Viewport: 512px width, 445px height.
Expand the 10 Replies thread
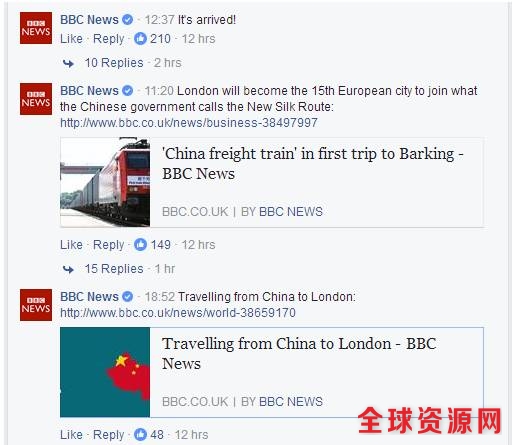pos(114,63)
